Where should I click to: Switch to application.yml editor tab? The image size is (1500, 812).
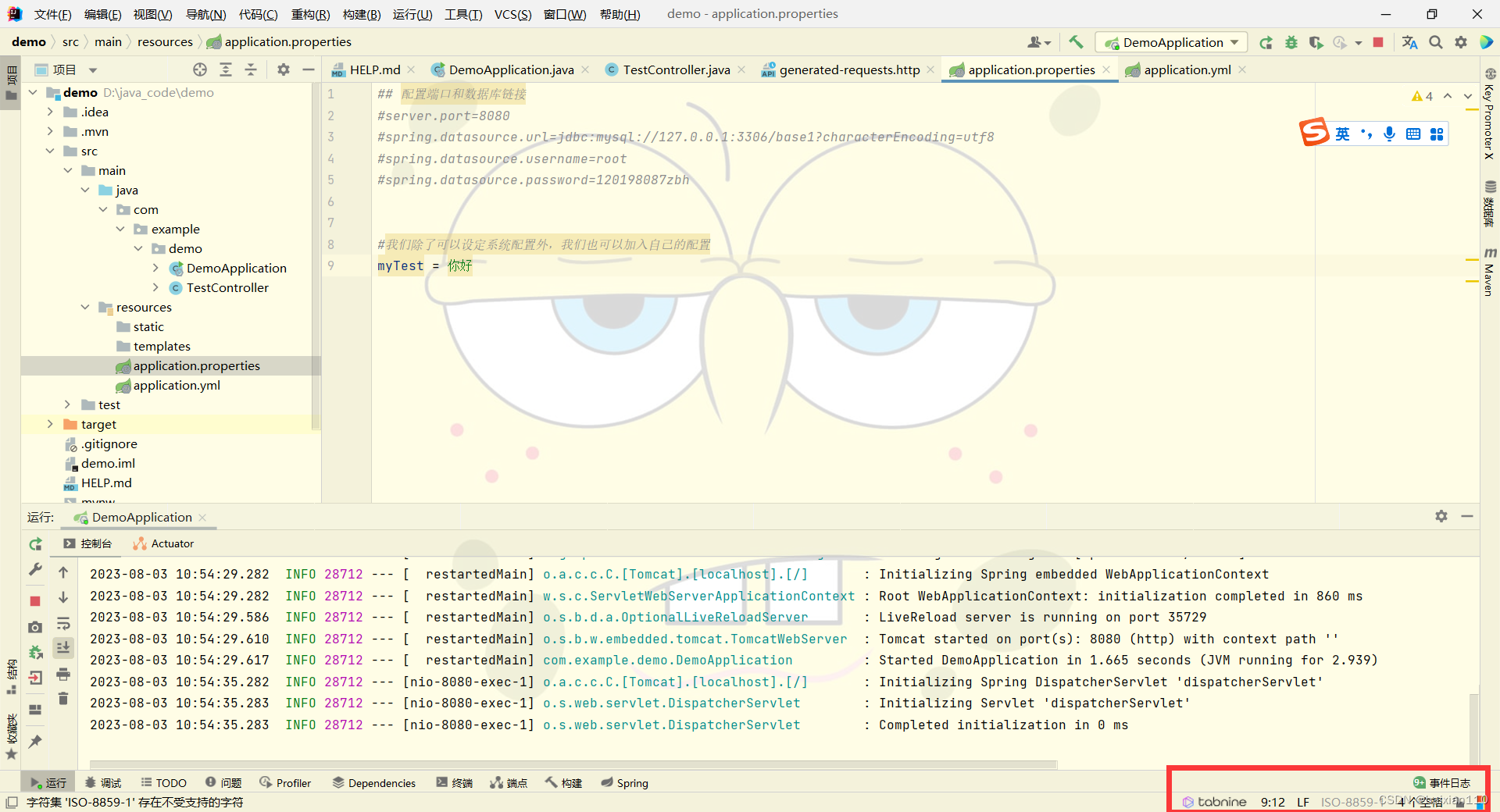tap(1187, 69)
